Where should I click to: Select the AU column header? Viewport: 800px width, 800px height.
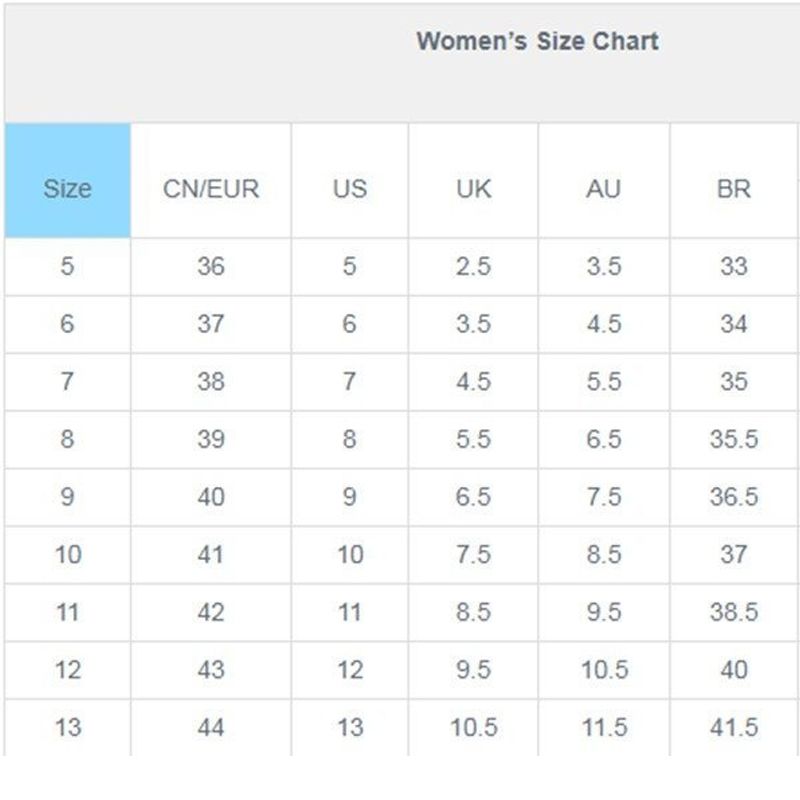(603, 188)
